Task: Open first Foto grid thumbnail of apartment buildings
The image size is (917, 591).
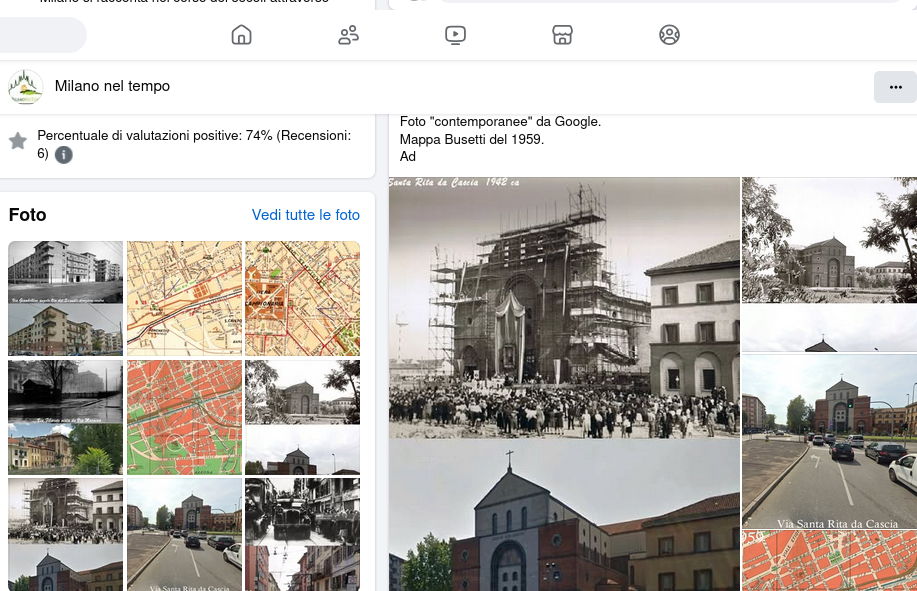Action: click(66, 298)
